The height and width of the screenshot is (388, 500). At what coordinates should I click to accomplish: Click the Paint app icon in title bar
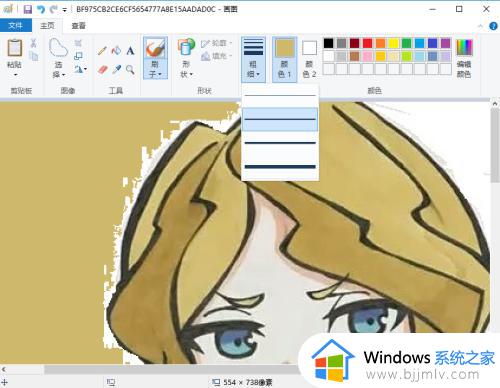click(8, 9)
